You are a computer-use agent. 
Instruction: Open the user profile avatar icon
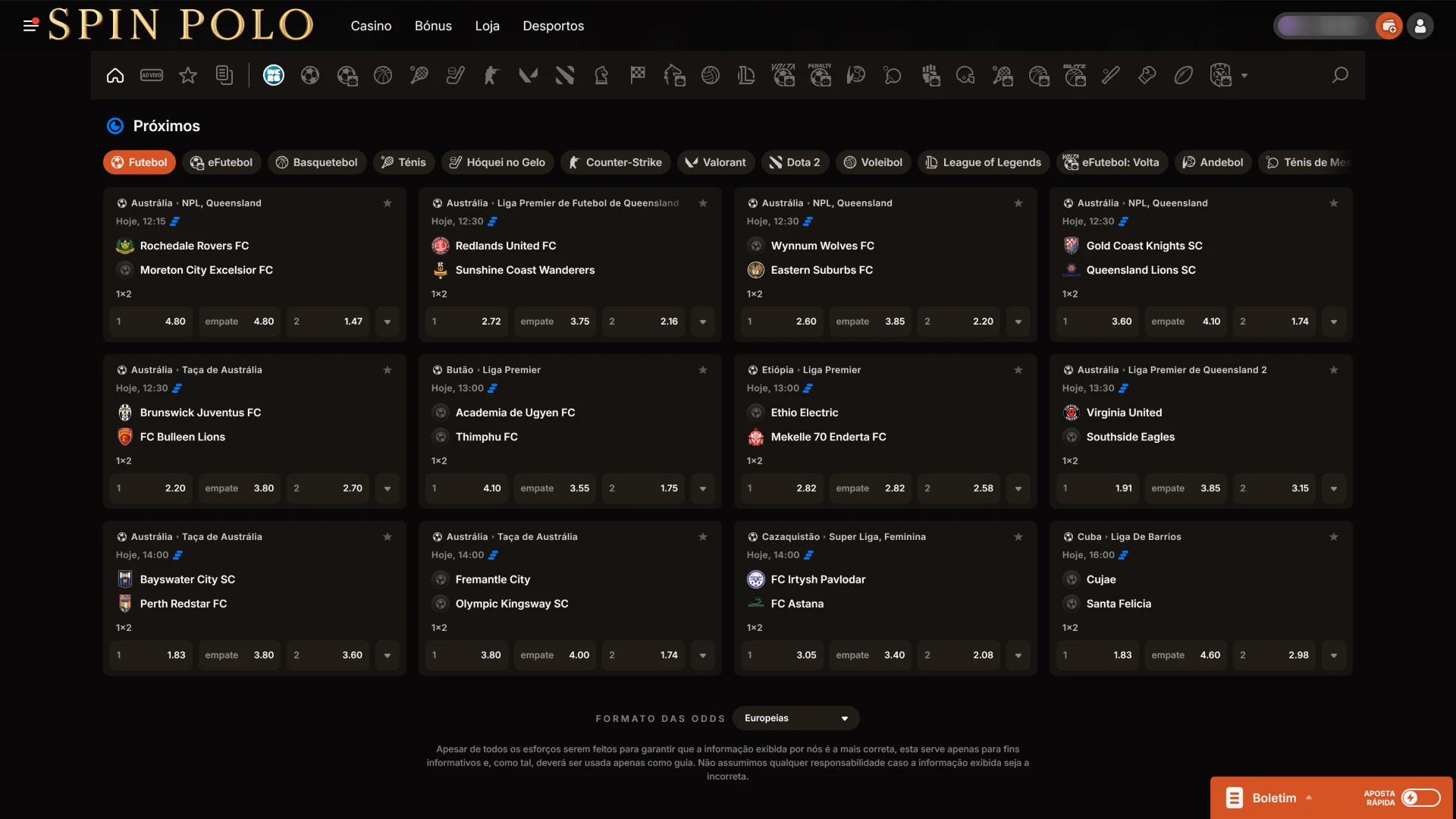coord(1420,26)
